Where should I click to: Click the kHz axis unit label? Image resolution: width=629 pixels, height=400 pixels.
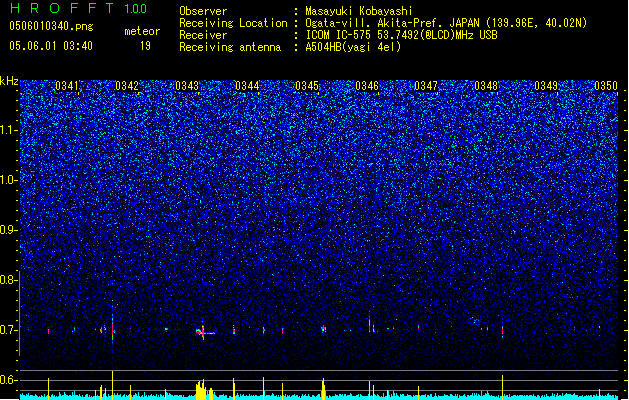9,81
